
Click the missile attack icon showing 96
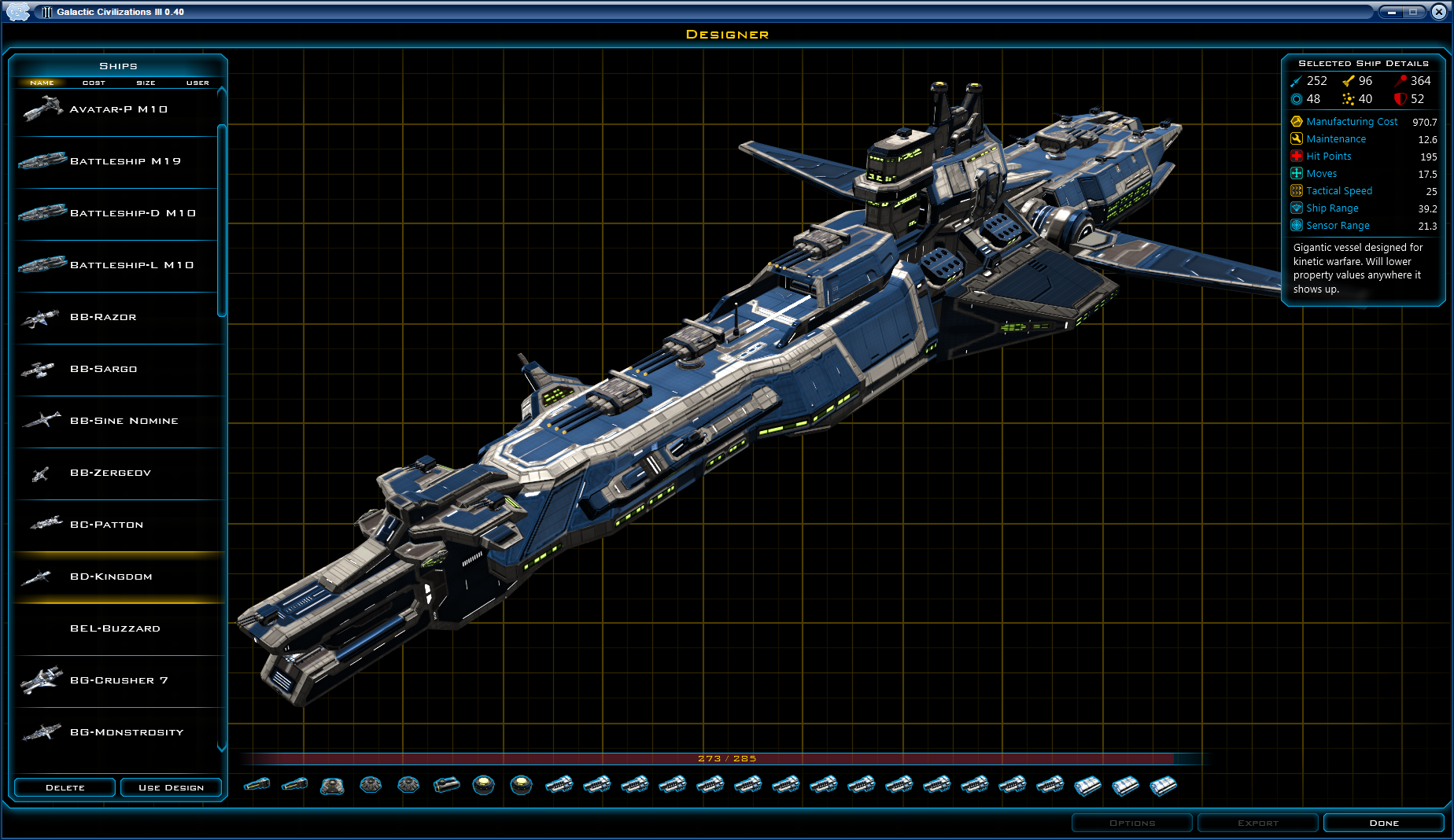1349,81
